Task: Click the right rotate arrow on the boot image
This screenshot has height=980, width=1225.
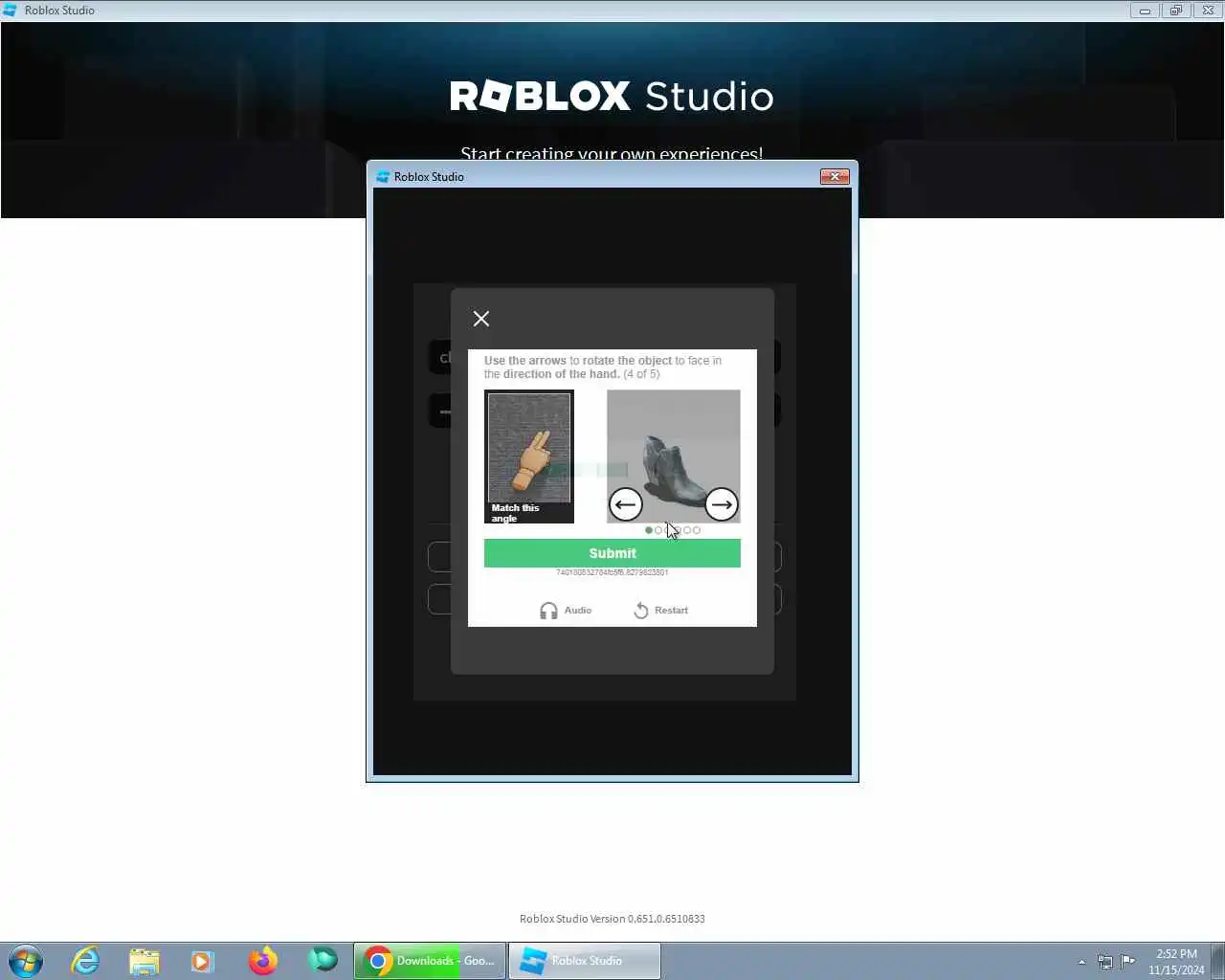Action: (x=721, y=504)
